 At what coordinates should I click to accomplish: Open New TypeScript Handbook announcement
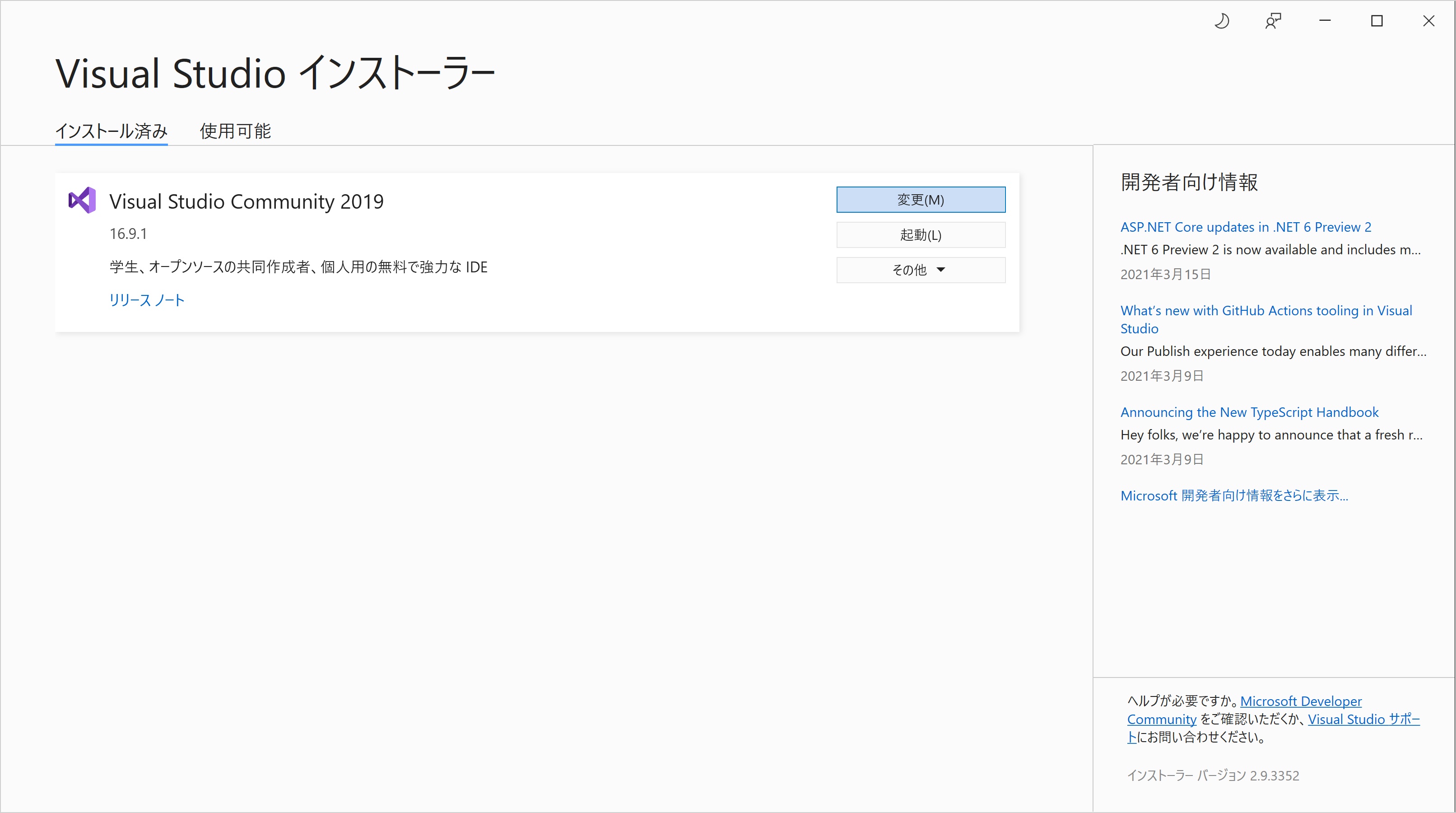[1249, 412]
